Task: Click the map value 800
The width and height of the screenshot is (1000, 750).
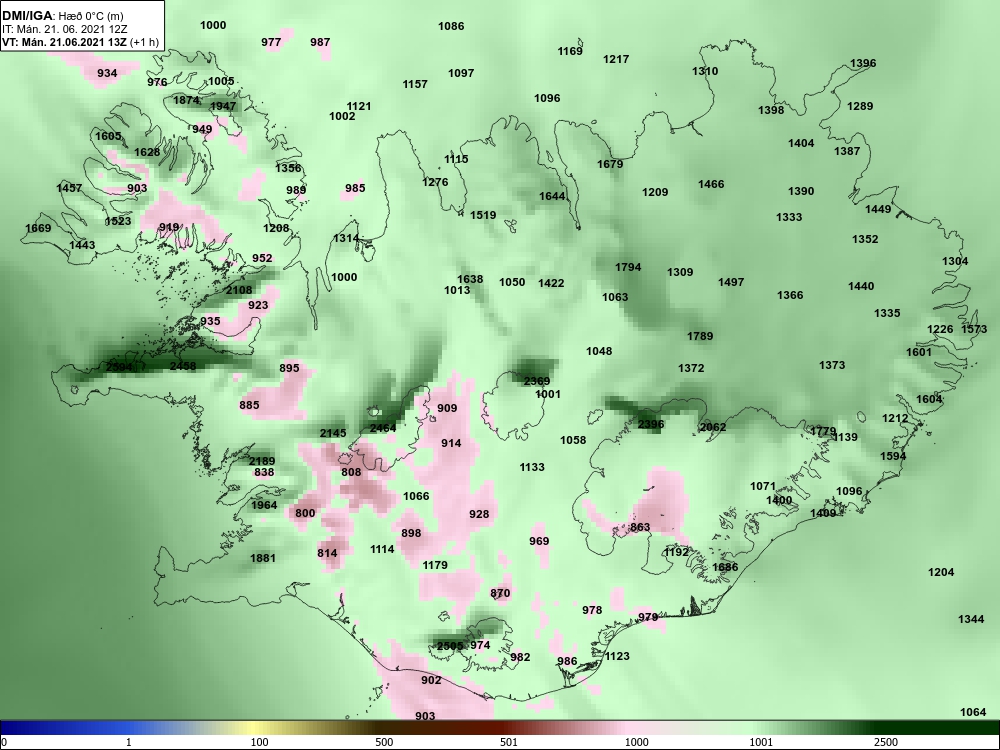Action: 305,513
